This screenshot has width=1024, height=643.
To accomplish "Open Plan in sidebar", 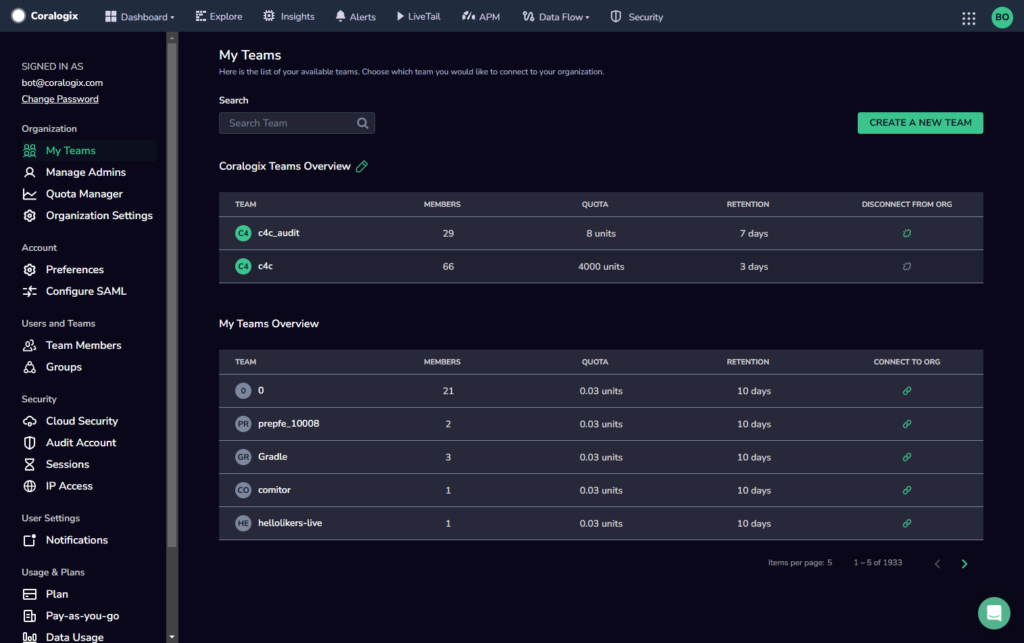I will [45, 594].
